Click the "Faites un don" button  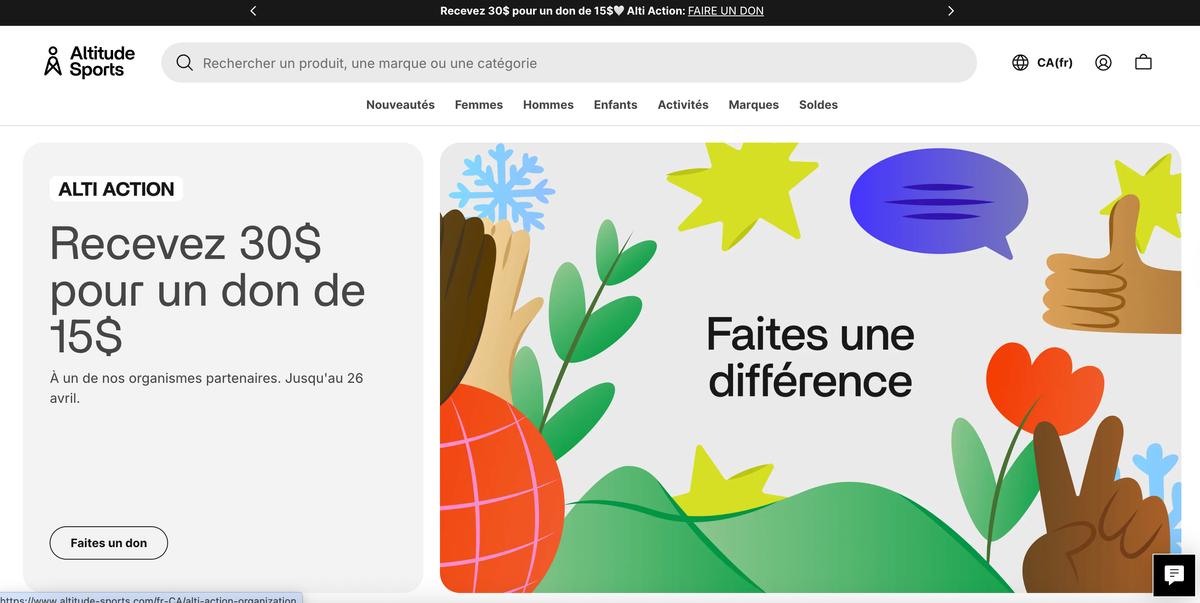pos(108,543)
